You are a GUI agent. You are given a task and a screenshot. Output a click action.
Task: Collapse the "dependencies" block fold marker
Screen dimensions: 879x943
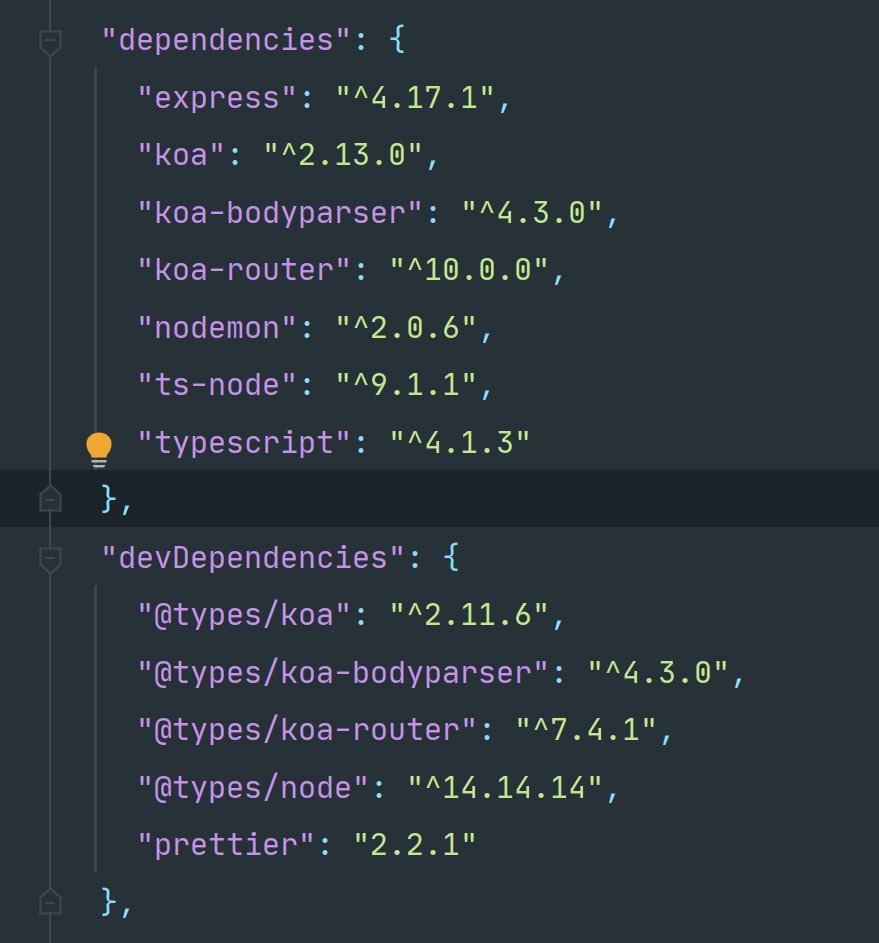[51, 43]
